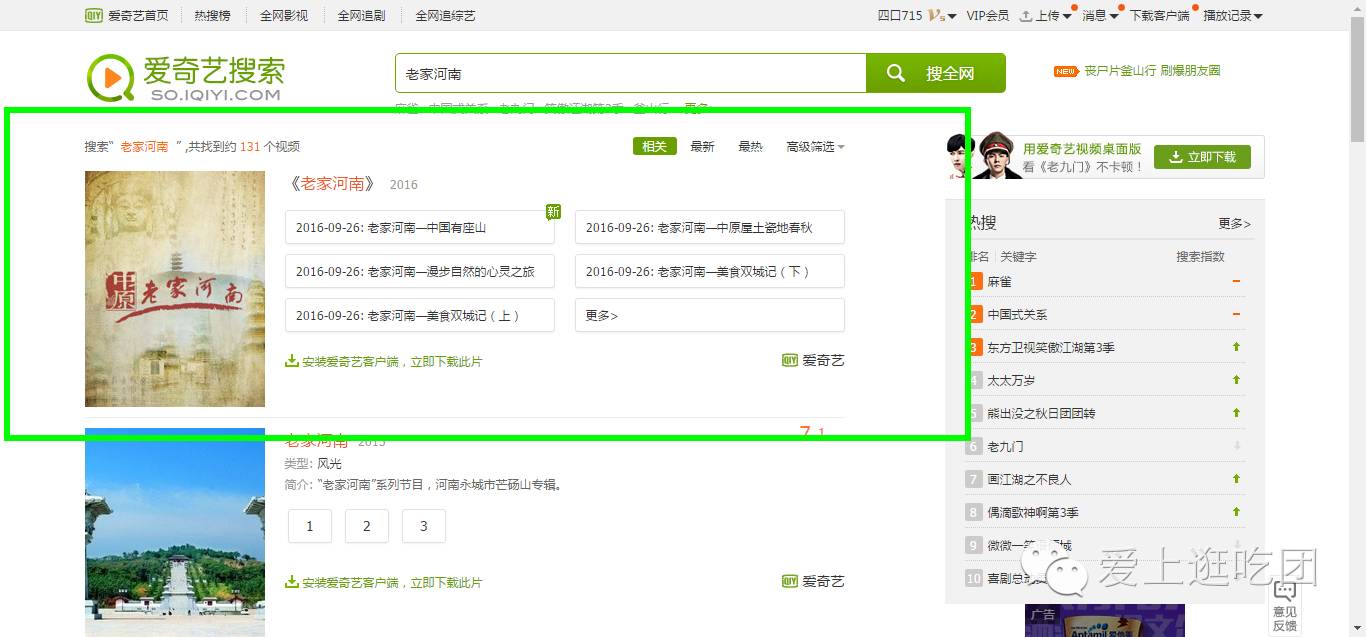Open hot search keyword 麻雀
The height and width of the screenshot is (637, 1366).
[999, 282]
